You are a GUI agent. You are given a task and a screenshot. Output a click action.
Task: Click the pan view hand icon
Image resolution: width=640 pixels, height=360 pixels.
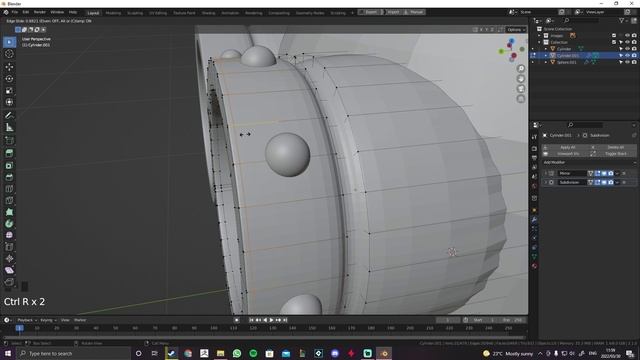click(521, 79)
